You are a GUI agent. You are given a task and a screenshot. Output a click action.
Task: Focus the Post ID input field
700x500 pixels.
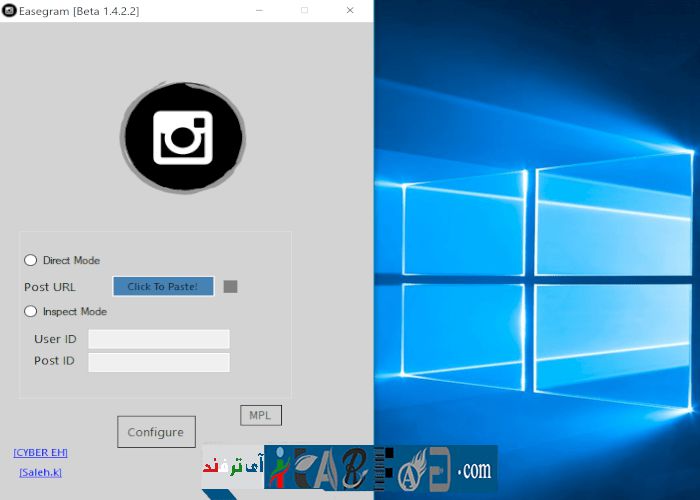coord(159,361)
